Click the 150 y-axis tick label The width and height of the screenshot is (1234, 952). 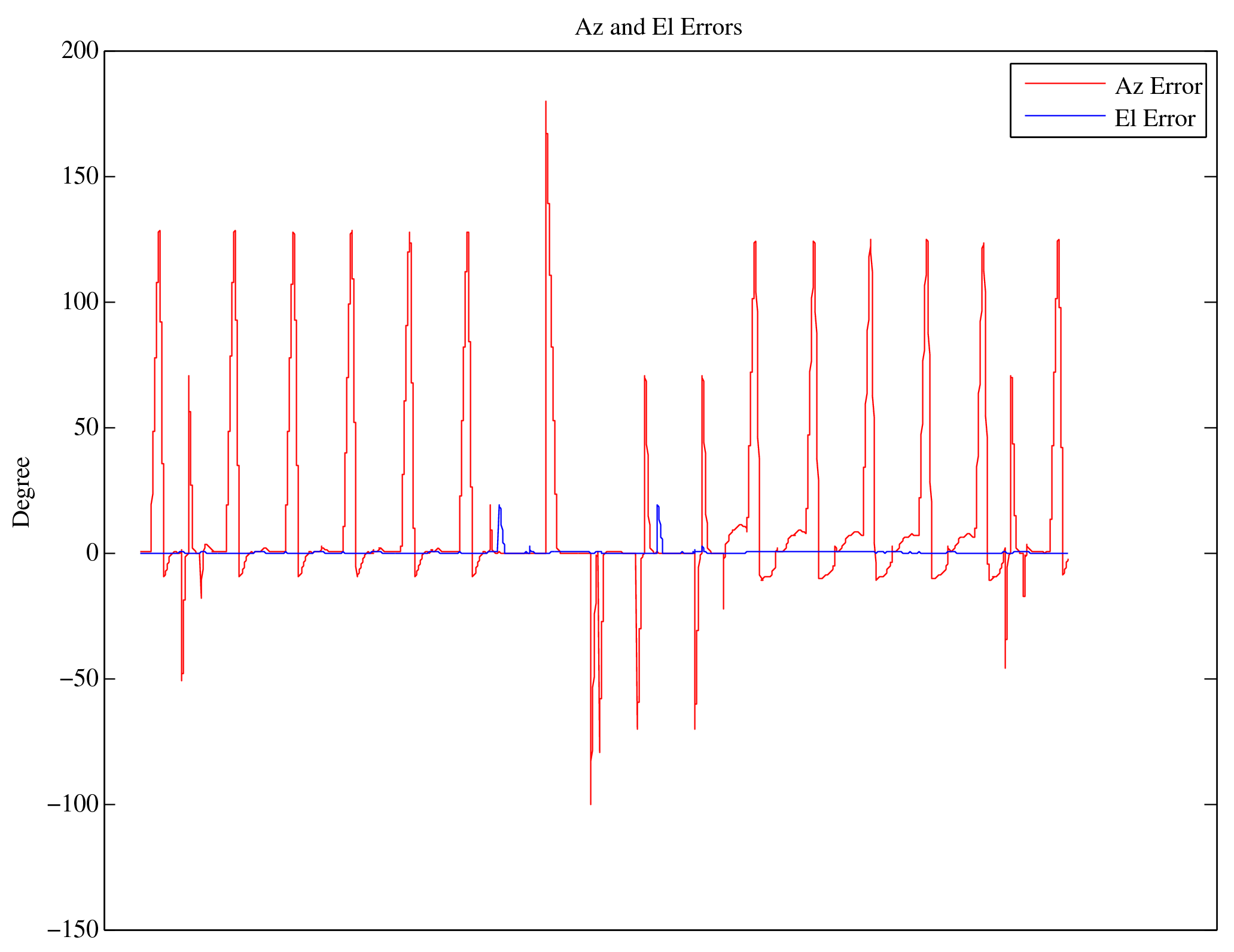80,176
